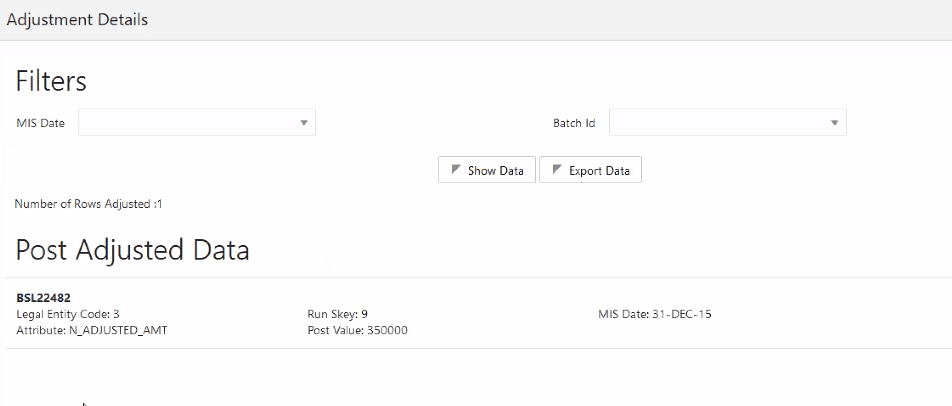Click the Show Data button

[487, 171]
